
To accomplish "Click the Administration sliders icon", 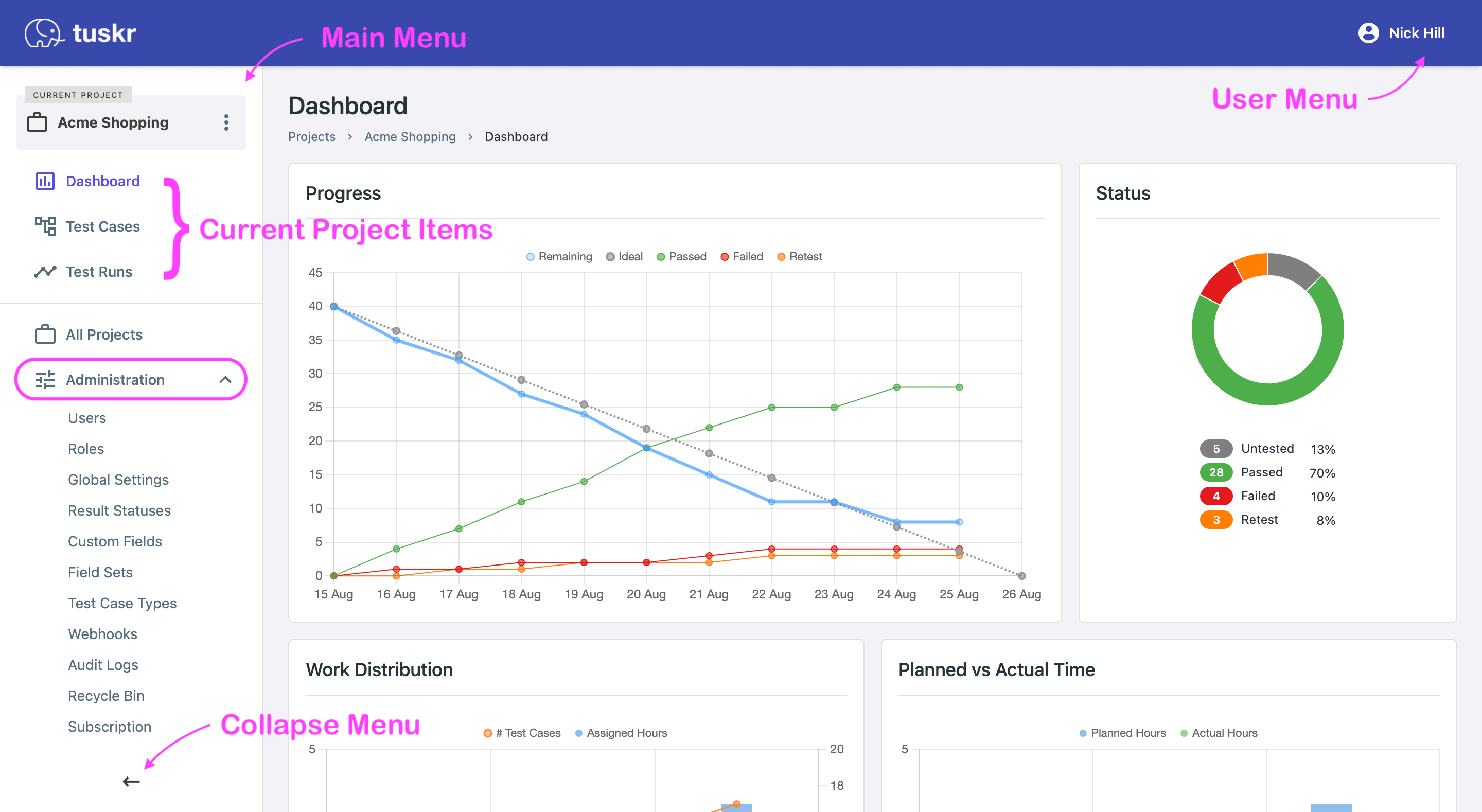I will pos(45,380).
